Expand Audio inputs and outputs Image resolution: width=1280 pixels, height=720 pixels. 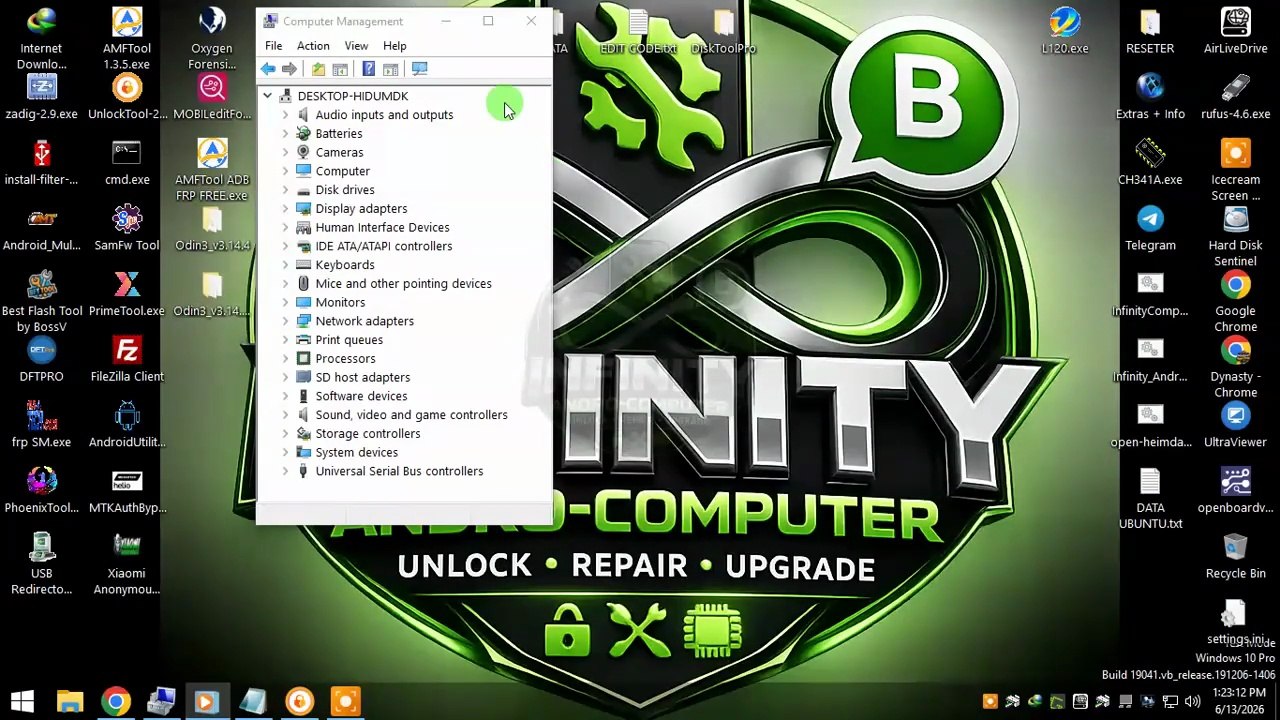point(285,115)
